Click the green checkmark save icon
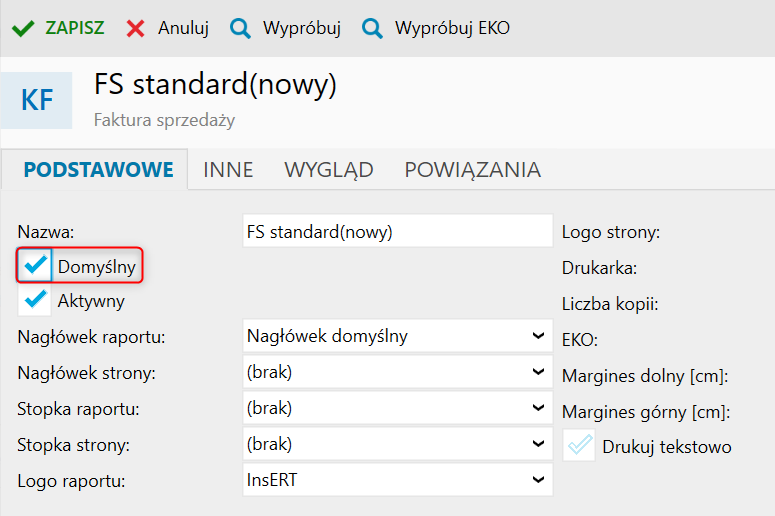Viewport: 775px width, 516px height. [x=23, y=29]
